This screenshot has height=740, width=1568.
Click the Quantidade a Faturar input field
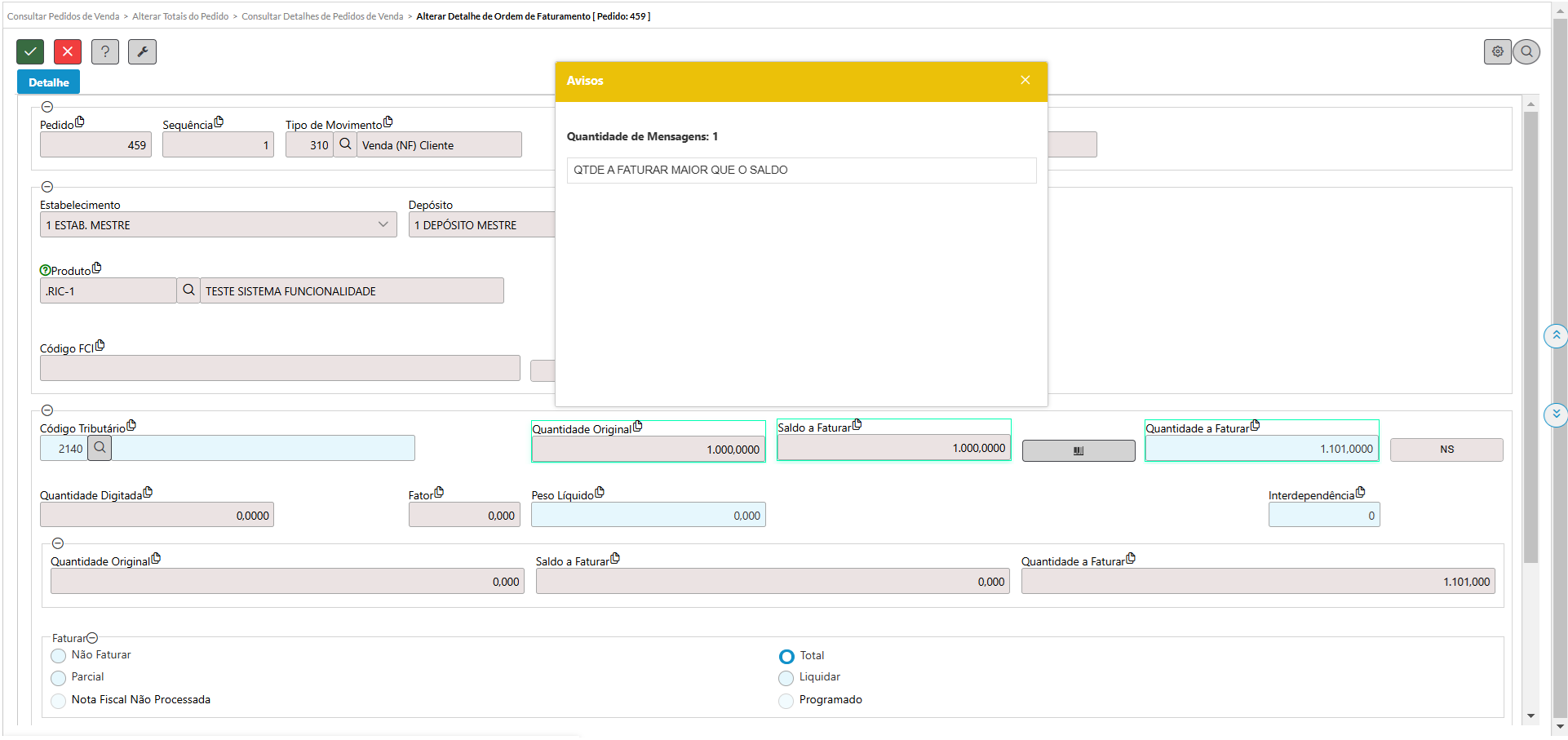(1260, 450)
